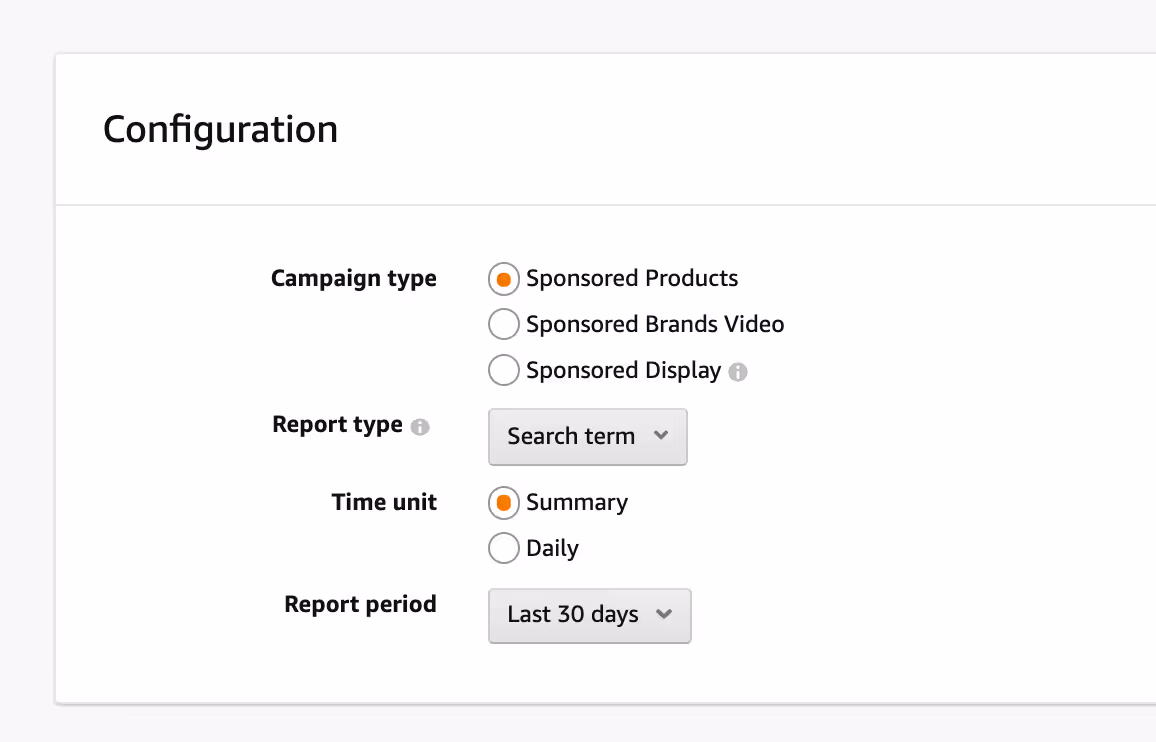This screenshot has height=742, width=1156.
Task: Click the Sponsored Display text label
Action: click(x=623, y=370)
